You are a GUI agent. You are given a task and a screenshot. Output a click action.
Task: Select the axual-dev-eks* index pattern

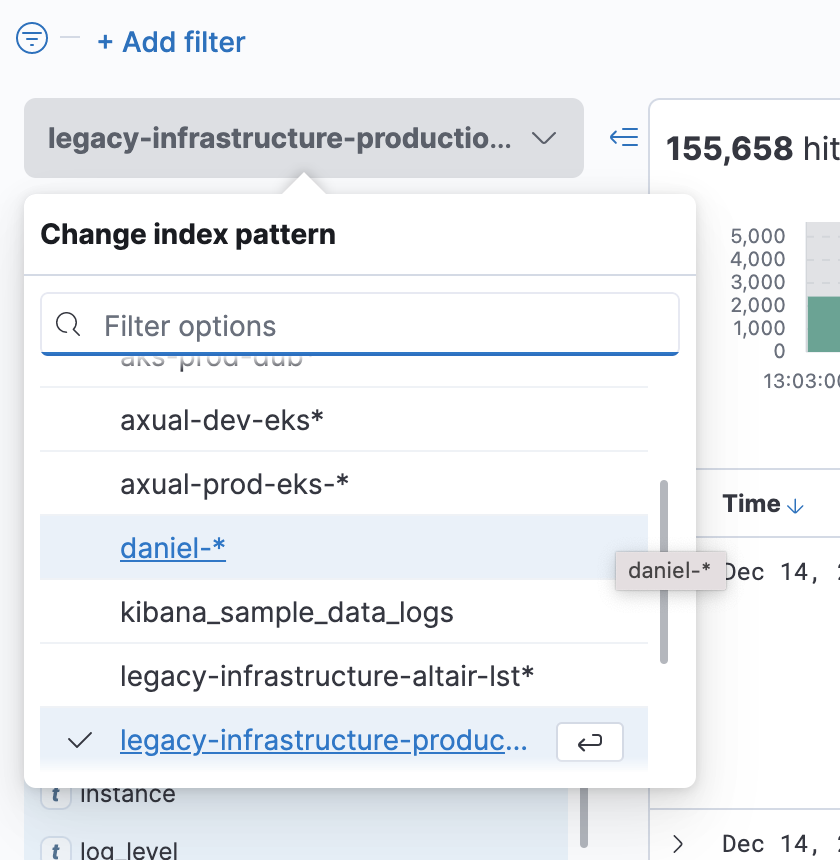tap(222, 420)
